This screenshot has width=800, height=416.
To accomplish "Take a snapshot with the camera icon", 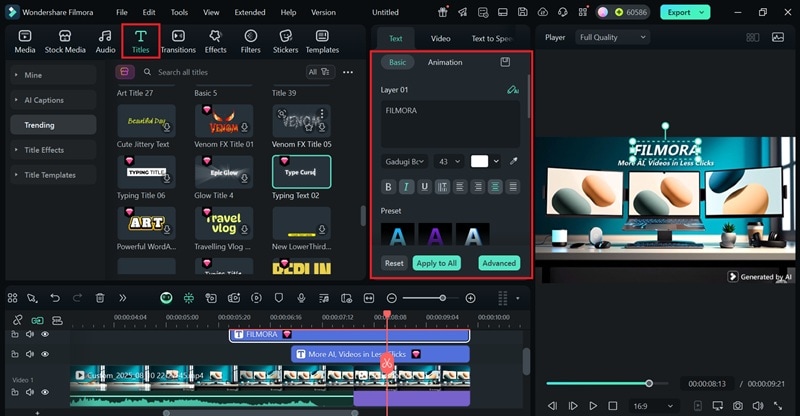I will [x=738, y=406].
